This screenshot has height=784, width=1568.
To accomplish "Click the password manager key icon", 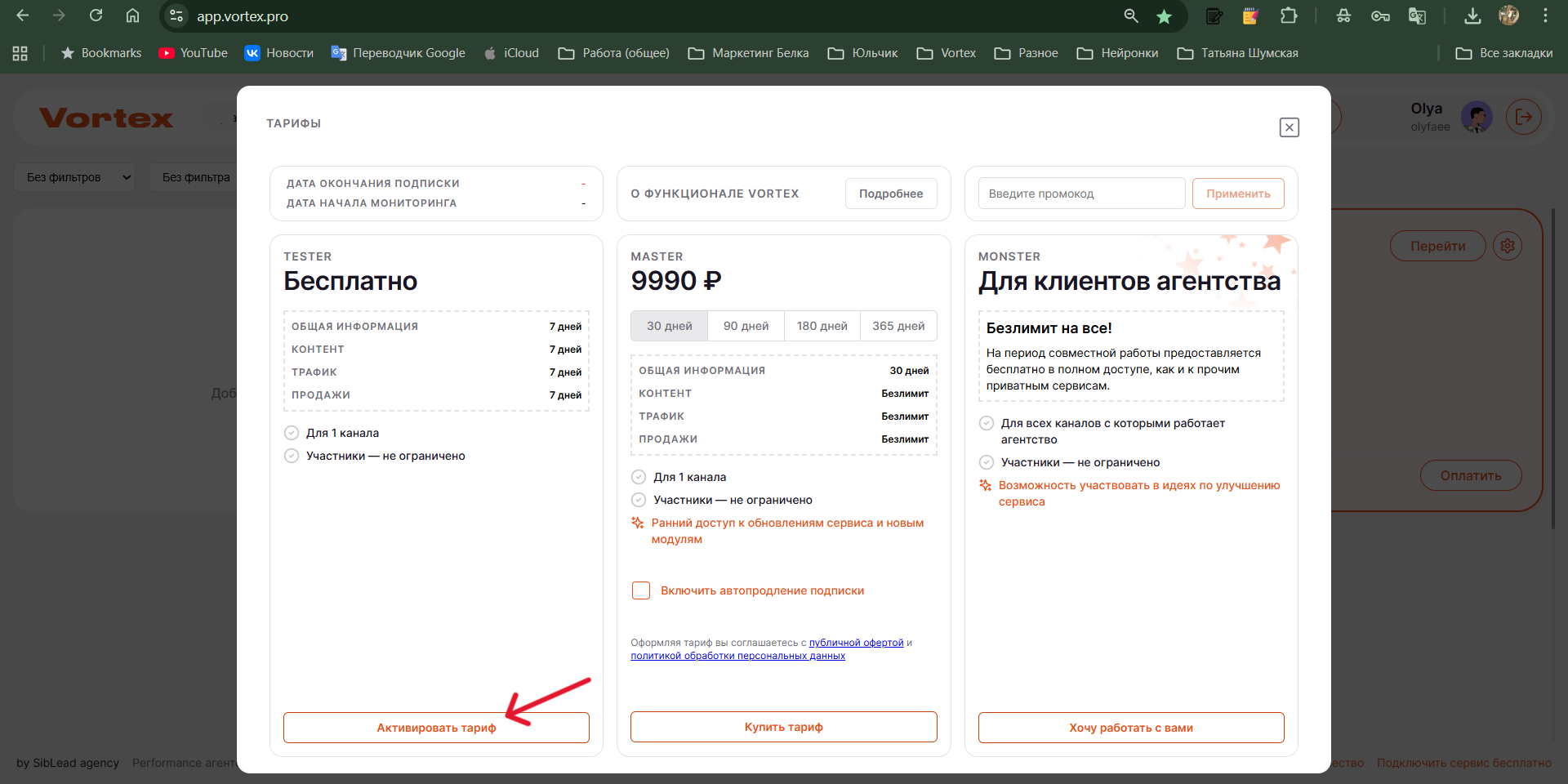I will click(x=1380, y=16).
